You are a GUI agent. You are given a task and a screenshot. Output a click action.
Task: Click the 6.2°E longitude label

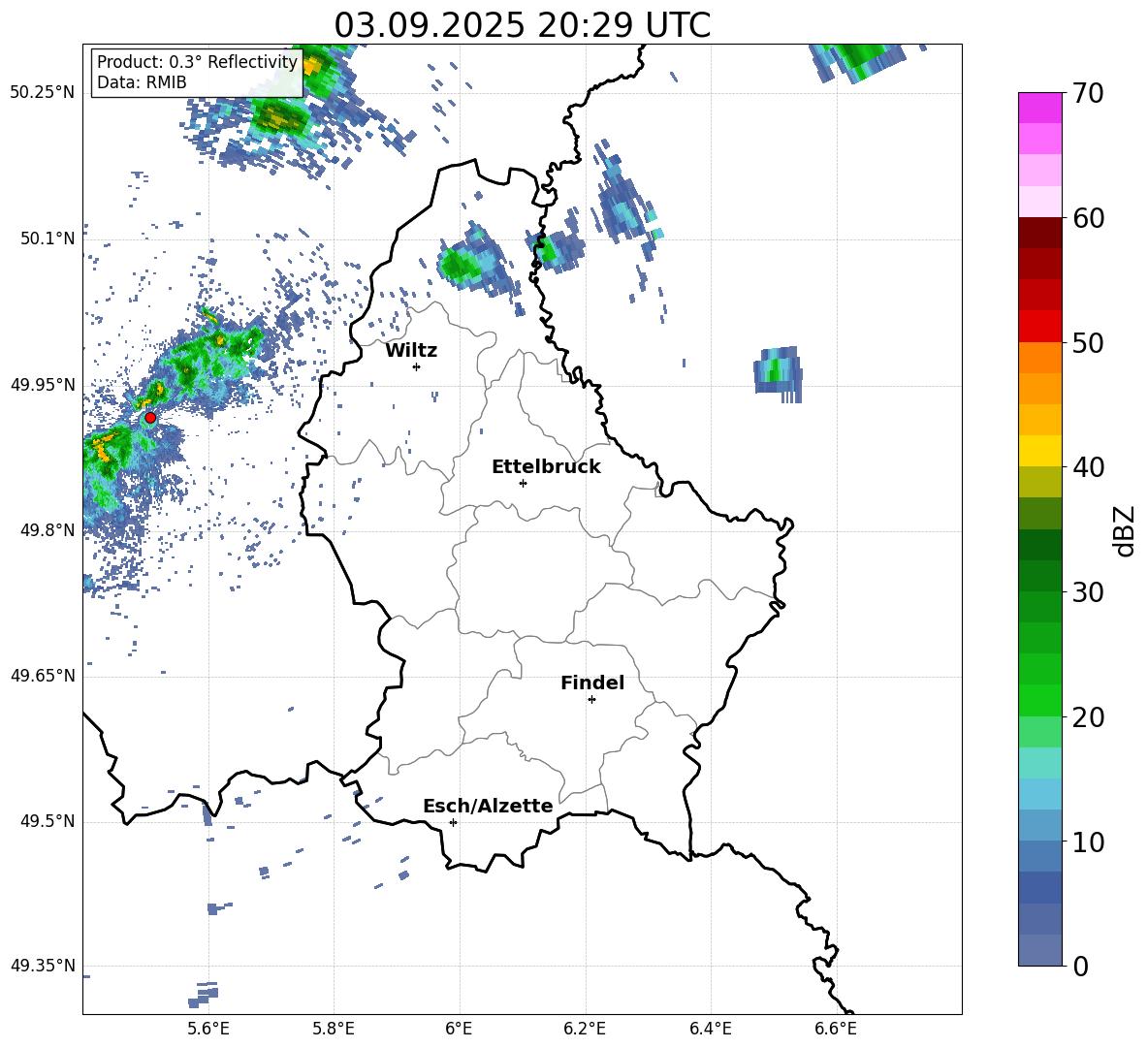585,1029
